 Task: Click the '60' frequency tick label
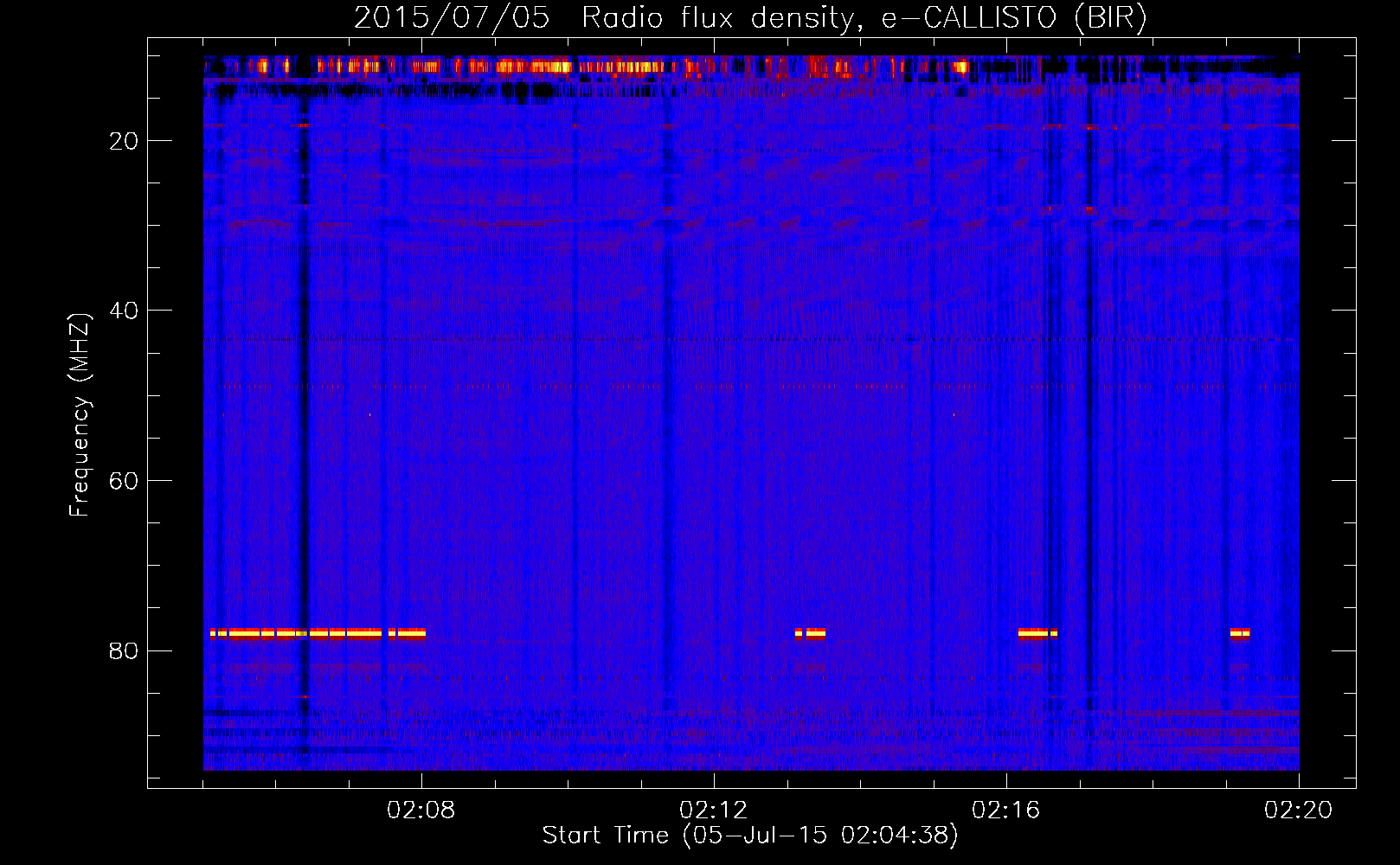point(124,481)
